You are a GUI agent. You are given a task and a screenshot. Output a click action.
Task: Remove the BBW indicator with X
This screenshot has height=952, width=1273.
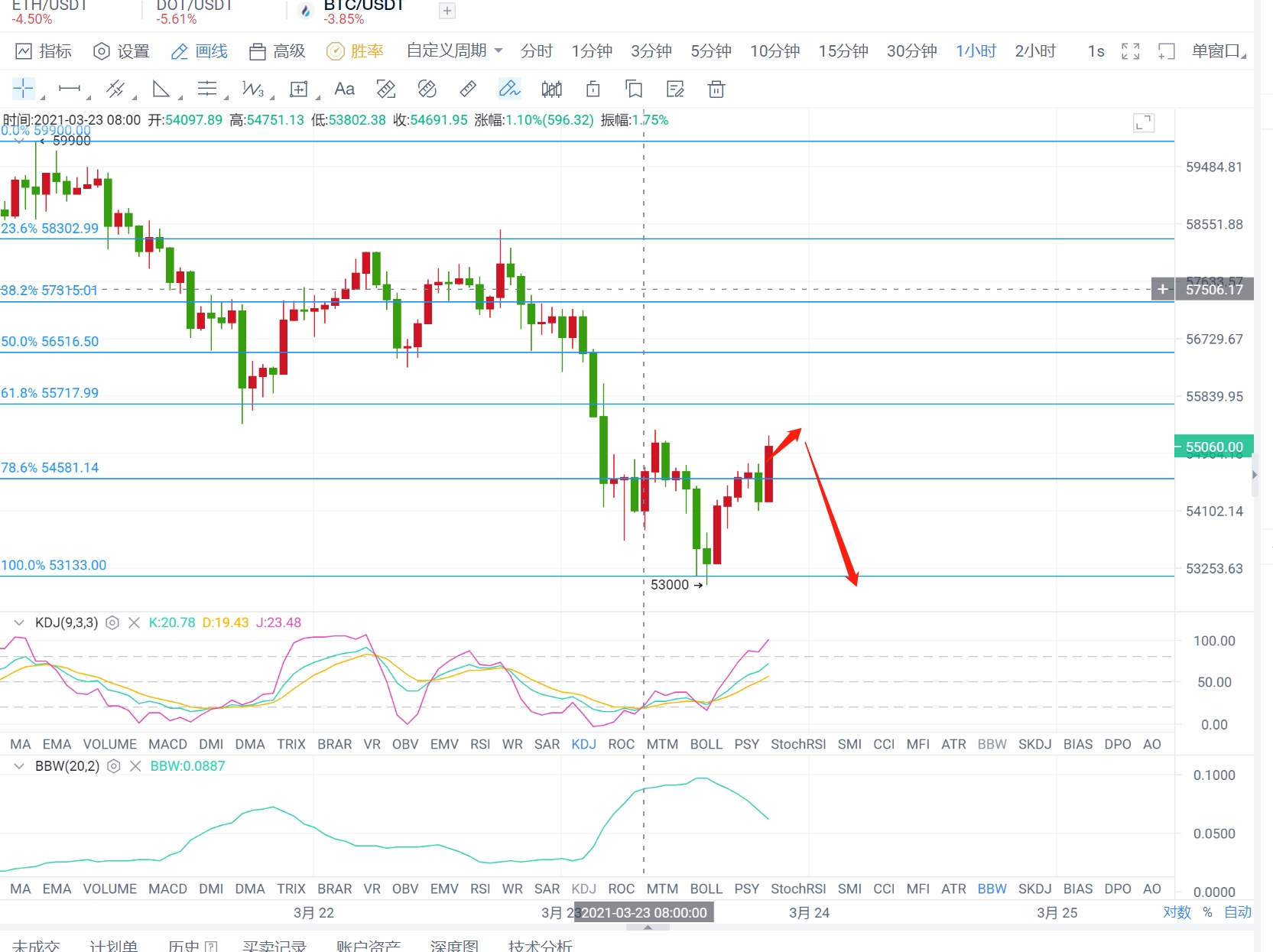pos(135,765)
